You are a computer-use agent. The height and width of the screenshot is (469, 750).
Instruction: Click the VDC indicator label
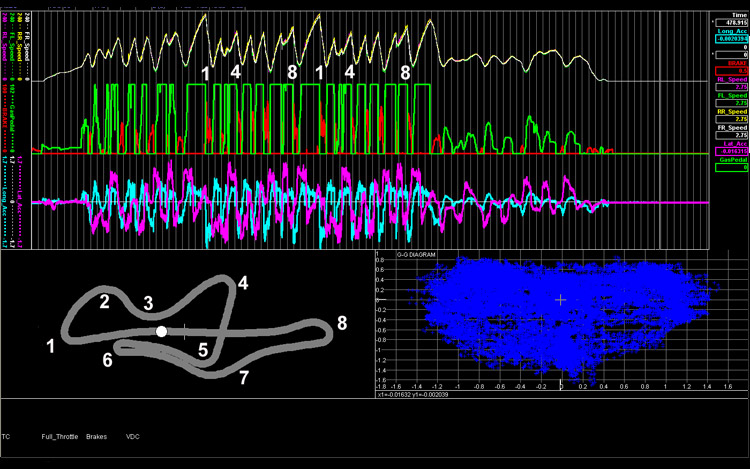(133, 437)
